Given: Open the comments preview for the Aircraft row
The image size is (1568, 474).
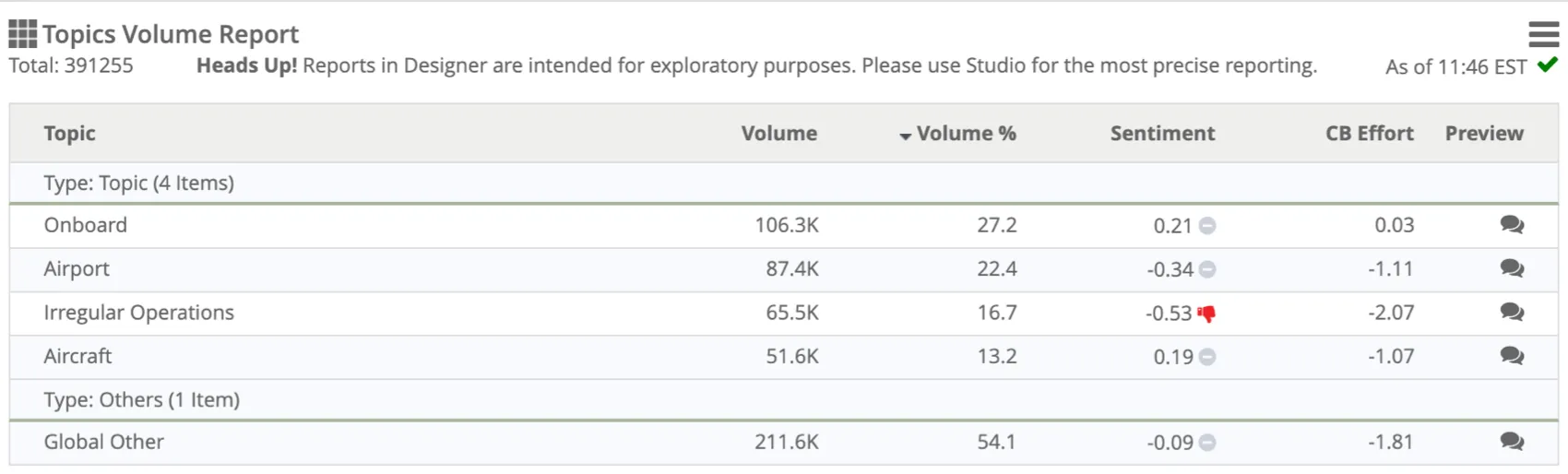Looking at the screenshot, I should (x=1511, y=356).
